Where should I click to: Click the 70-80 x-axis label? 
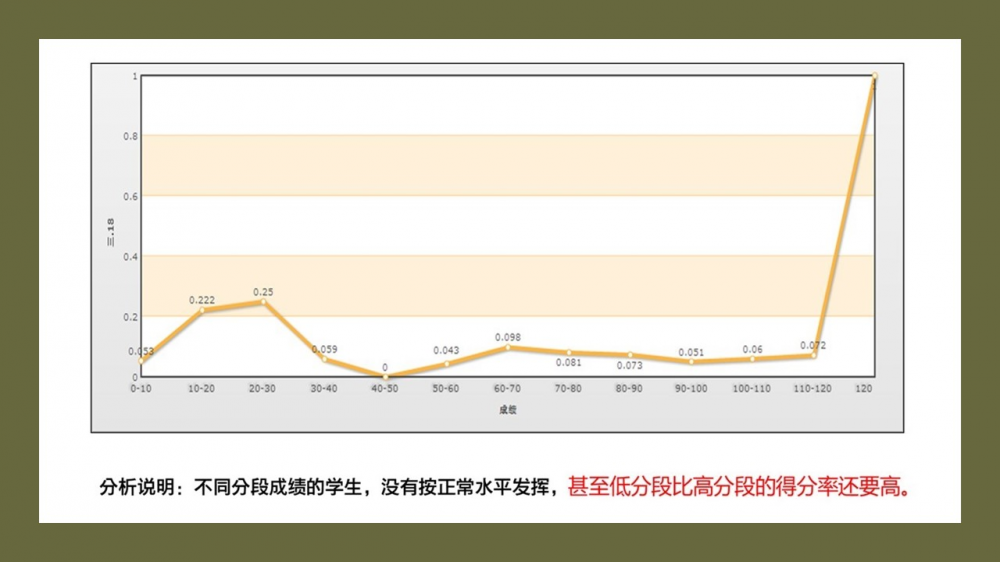coord(568,388)
